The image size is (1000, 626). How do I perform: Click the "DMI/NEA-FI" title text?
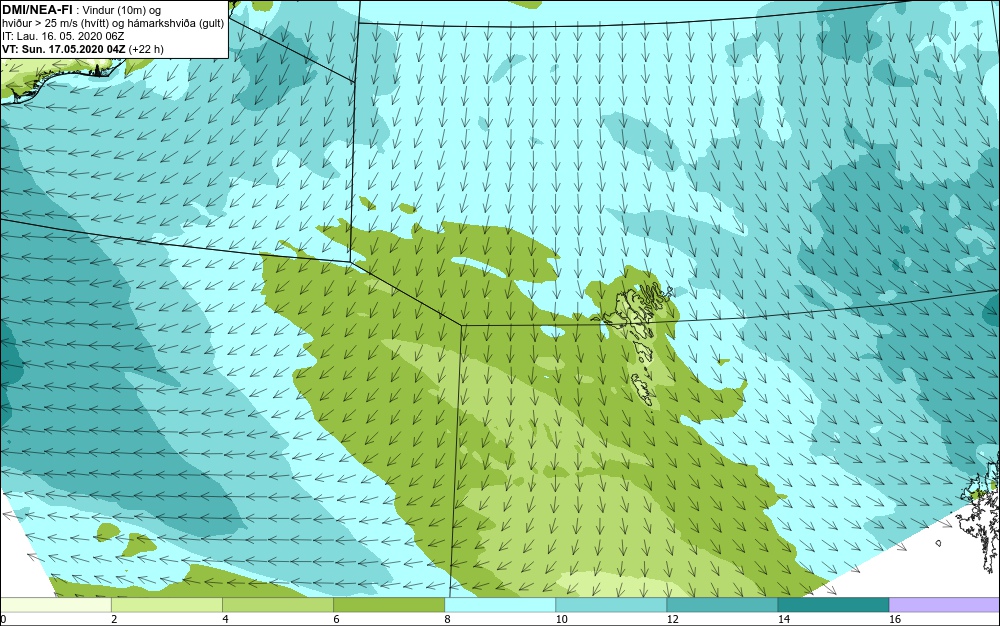(x=37, y=9)
